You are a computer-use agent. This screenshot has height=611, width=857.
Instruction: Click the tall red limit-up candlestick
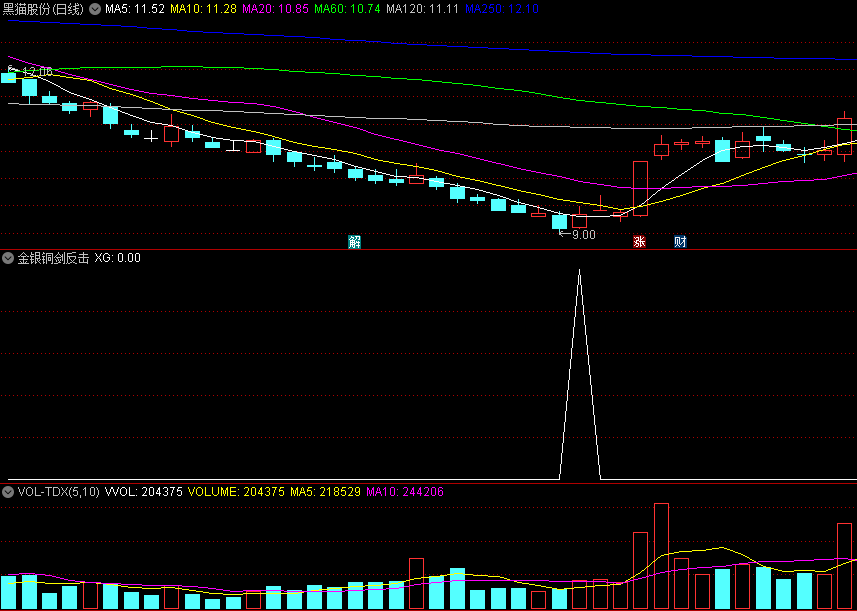[x=641, y=188]
